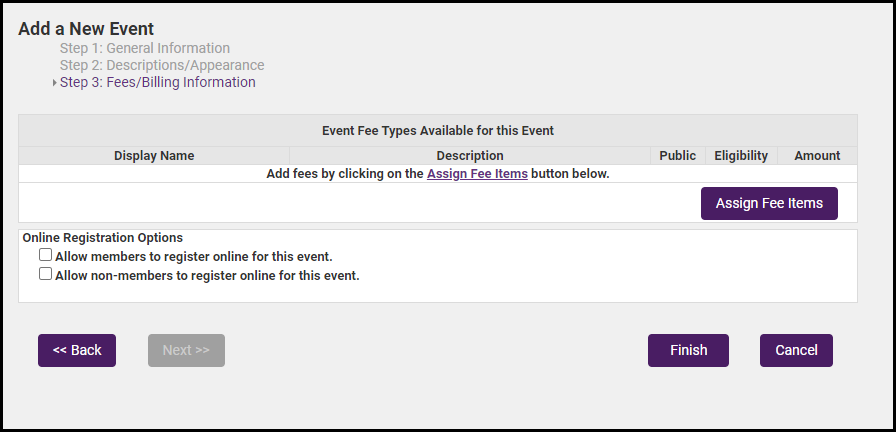The width and height of the screenshot is (896, 432).
Task: Click the Amount column header
Action: tap(817, 156)
